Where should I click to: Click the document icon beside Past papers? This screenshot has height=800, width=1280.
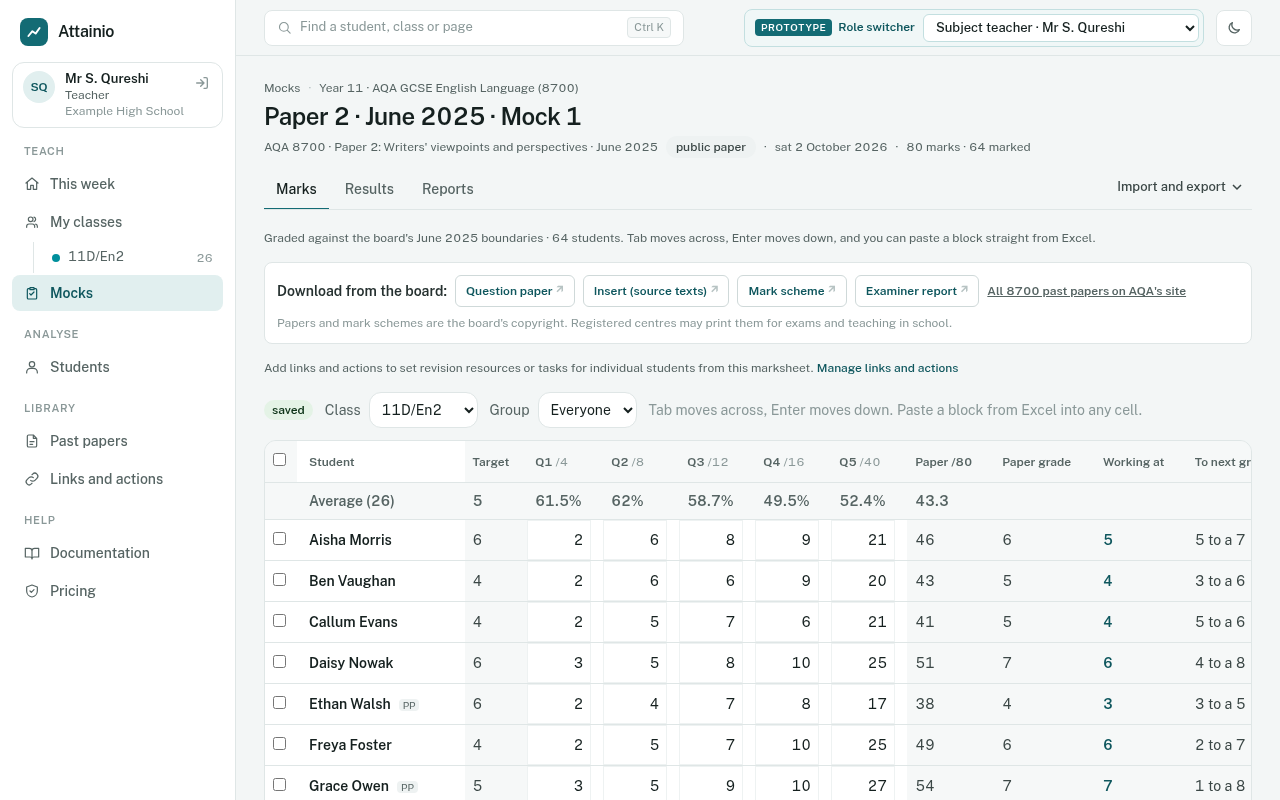coord(32,441)
